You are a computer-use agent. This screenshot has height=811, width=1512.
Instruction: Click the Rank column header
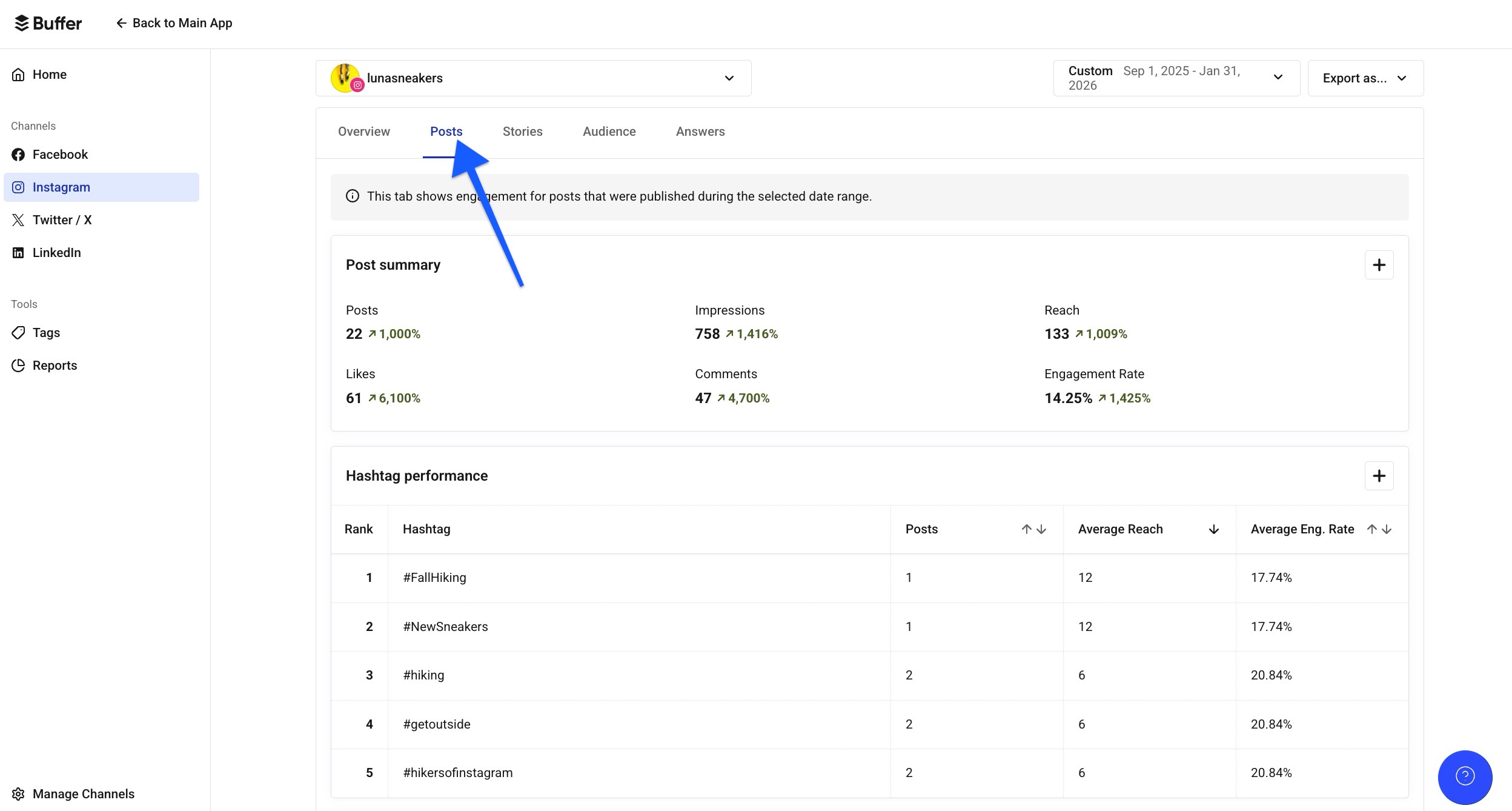coord(359,529)
